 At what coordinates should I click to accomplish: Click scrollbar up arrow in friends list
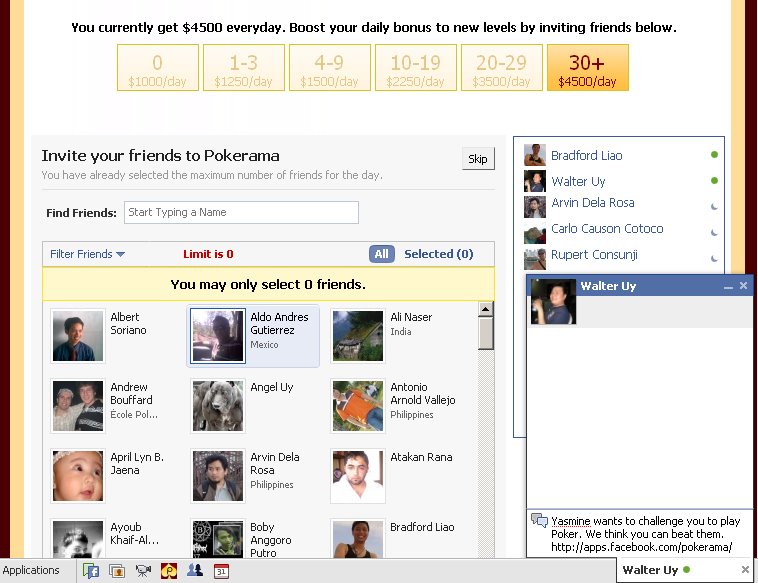pyautogui.click(x=485, y=309)
